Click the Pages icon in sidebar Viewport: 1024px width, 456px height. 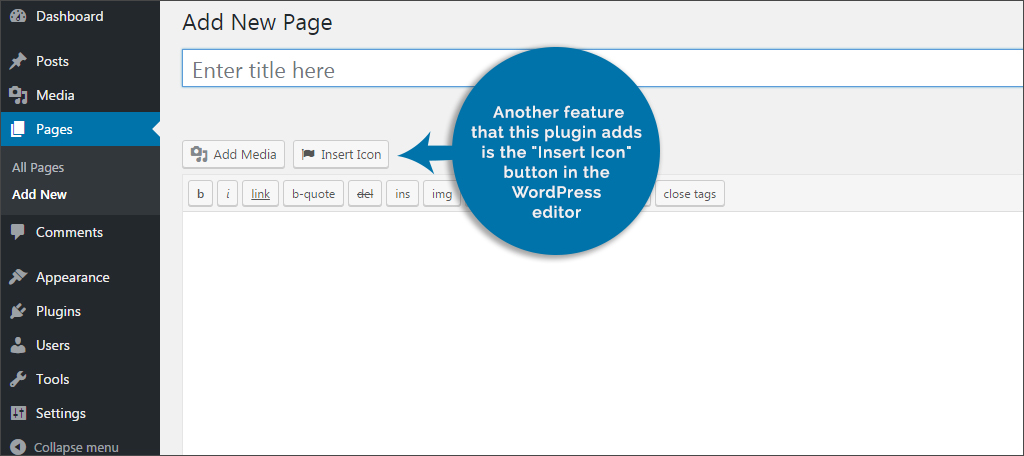18,129
